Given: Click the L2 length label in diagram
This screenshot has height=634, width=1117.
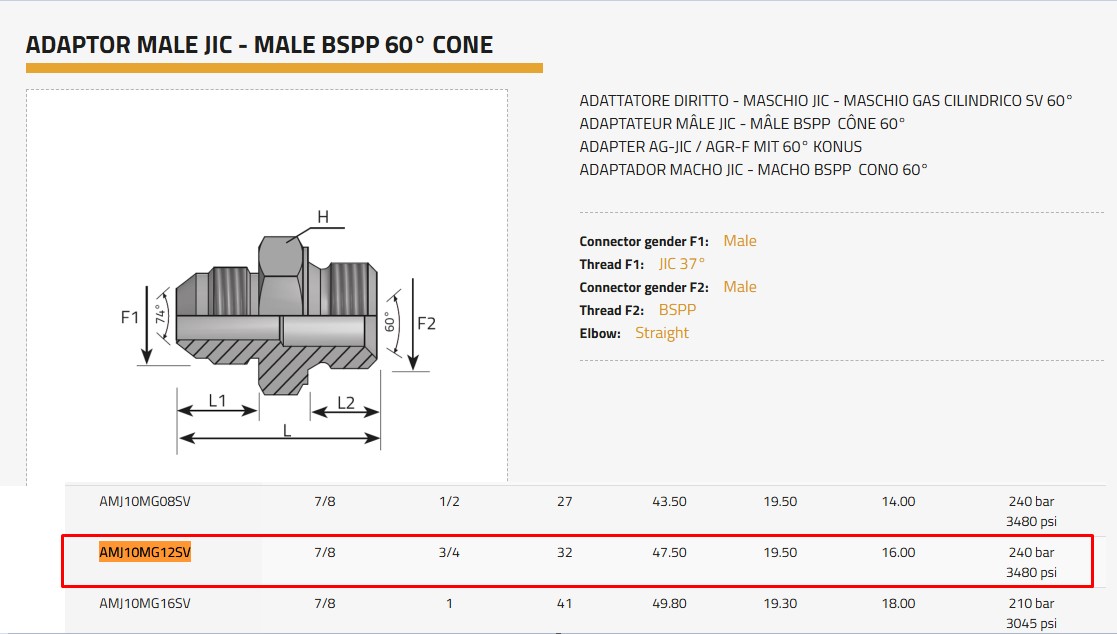Looking at the screenshot, I should [x=345, y=402].
